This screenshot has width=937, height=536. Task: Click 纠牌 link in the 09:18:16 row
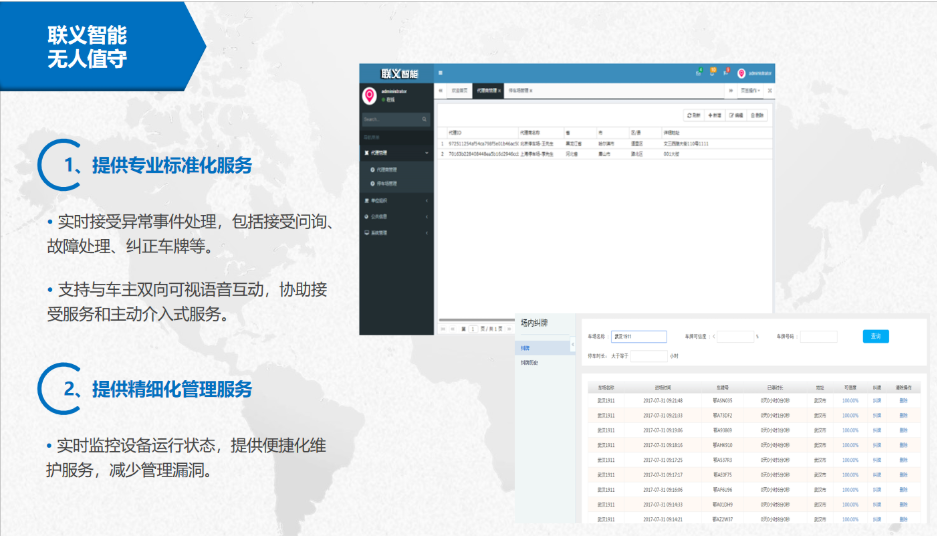[x=877, y=445]
